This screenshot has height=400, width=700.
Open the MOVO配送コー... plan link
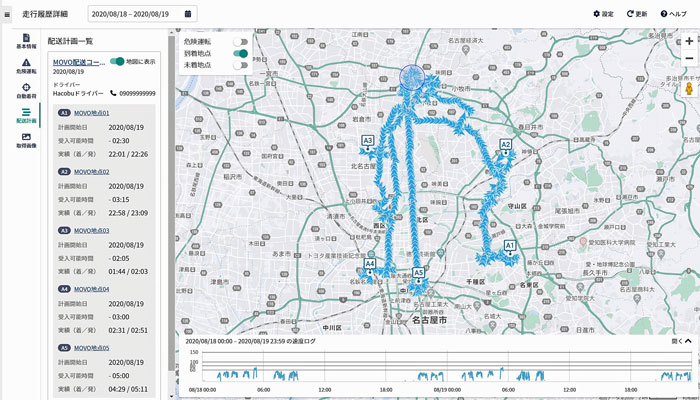pos(79,62)
